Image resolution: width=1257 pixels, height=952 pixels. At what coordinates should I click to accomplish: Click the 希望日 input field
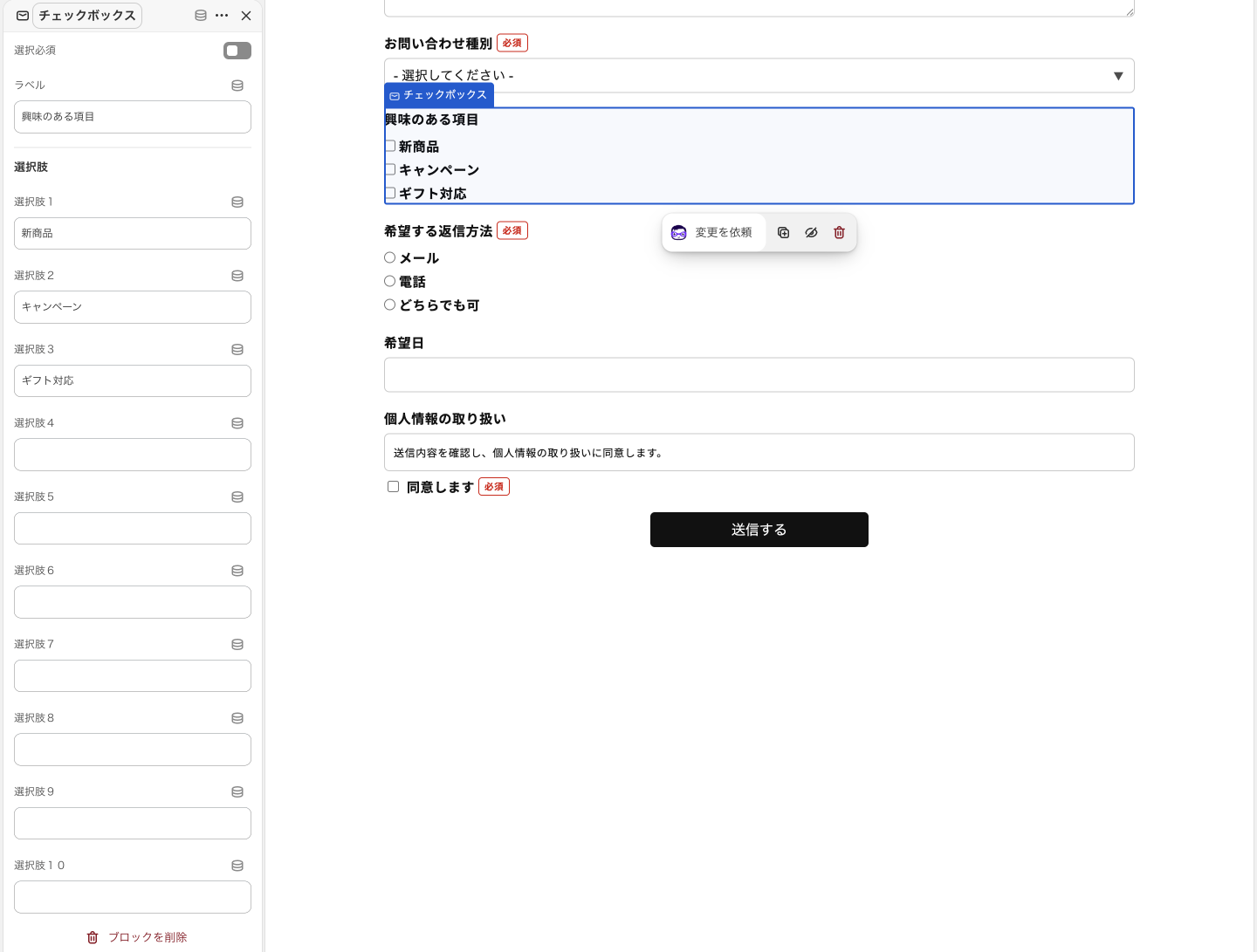click(759, 375)
